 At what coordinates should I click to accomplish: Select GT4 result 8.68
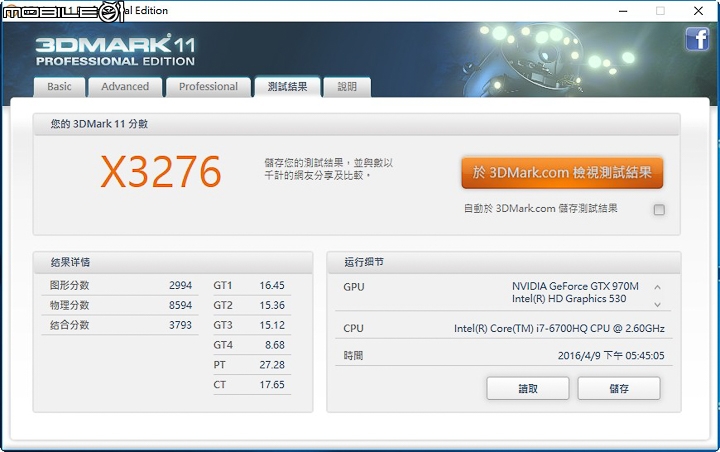(x=275, y=345)
